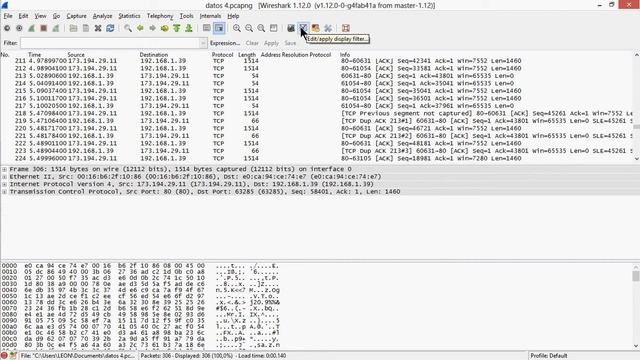Stop the running capture (red square)
This screenshot has width=640, height=360.
[44, 28]
